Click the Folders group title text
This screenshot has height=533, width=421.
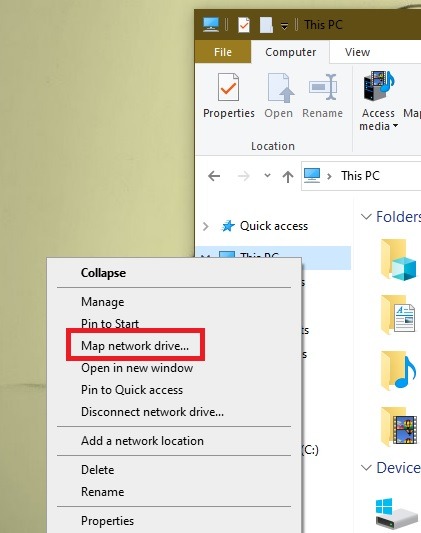pos(398,217)
